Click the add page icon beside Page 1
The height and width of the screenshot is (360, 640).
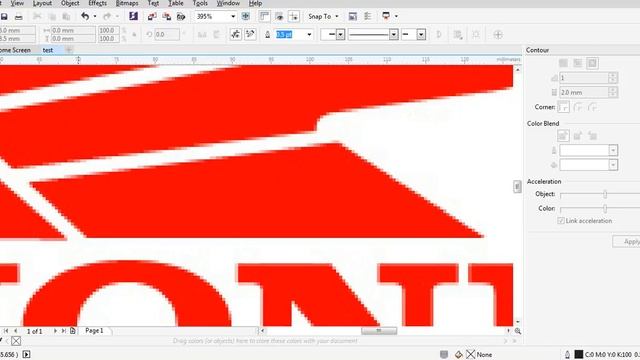(73, 331)
